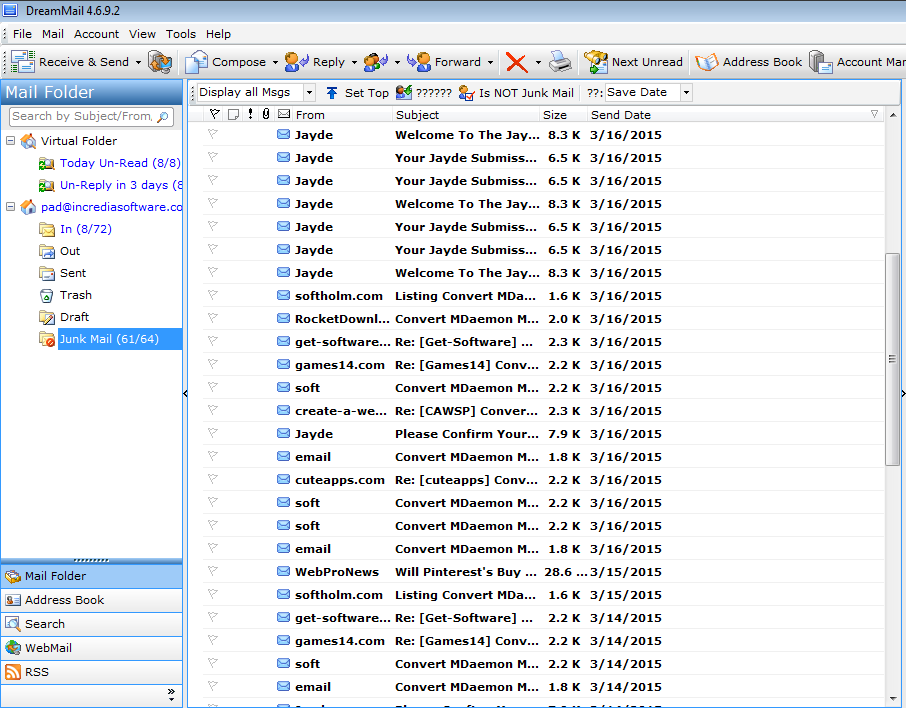
Task: Switch to the Search pane button
Action: (92, 624)
